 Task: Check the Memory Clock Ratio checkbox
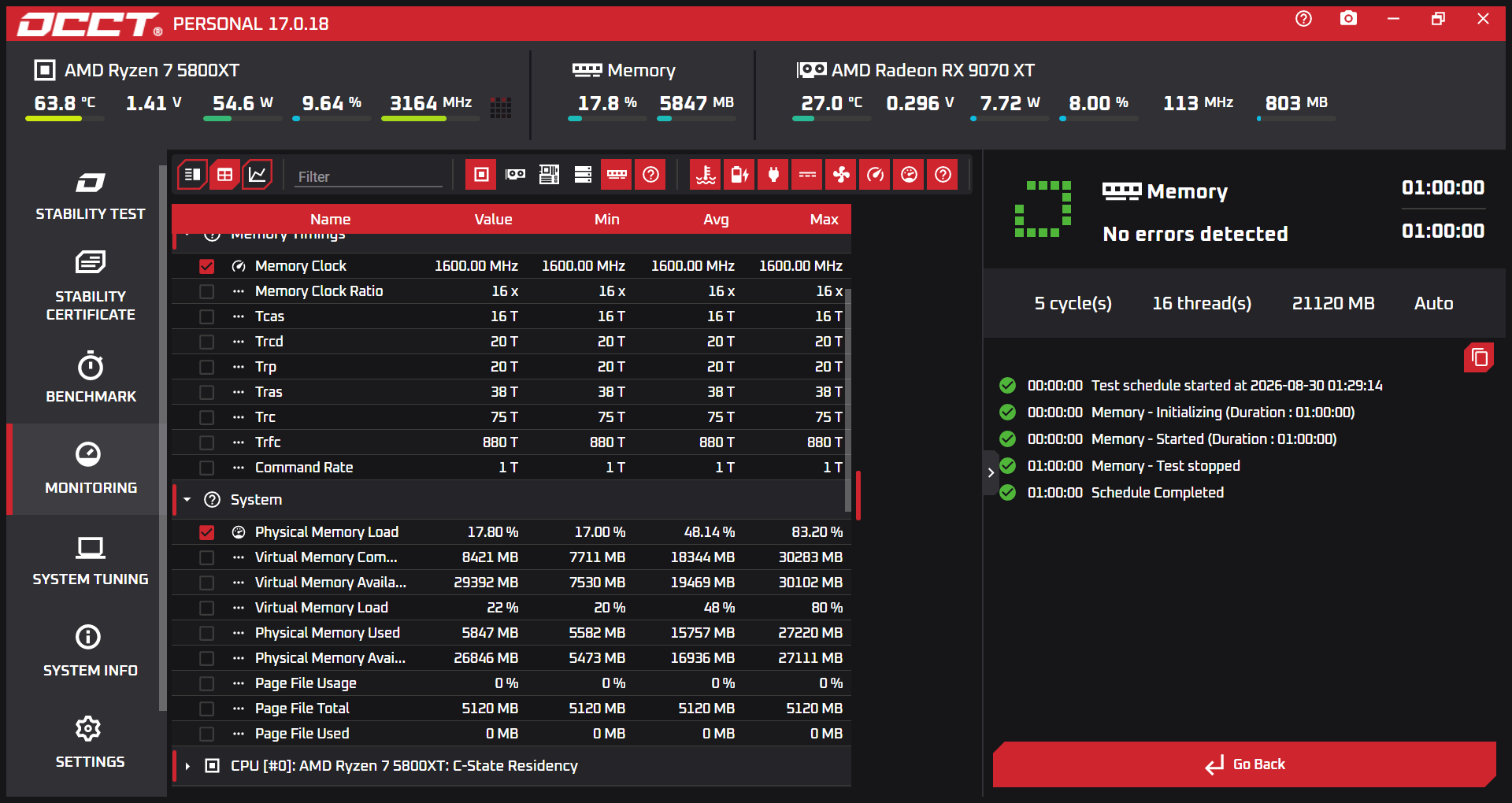(206, 292)
